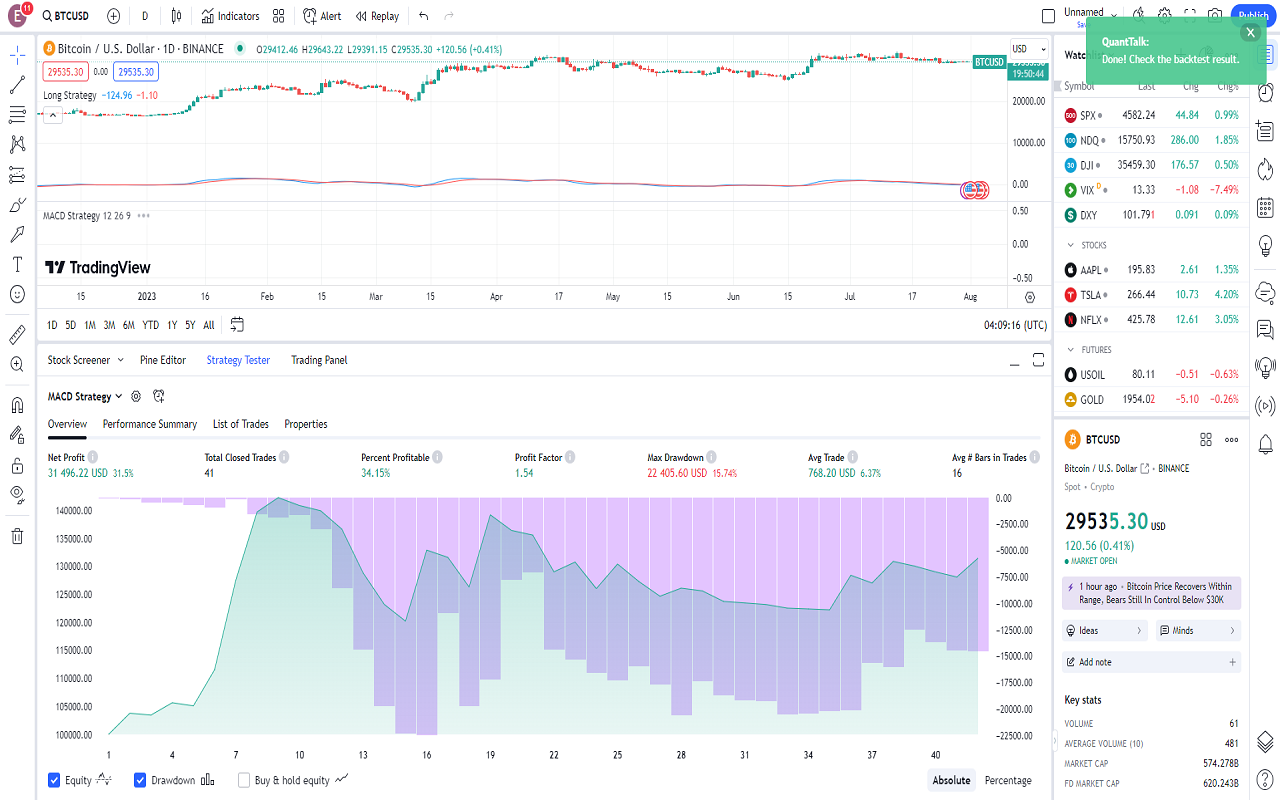The height and width of the screenshot is (800, 1280).
Task: Uncheck the Drawdown checkbox
Action: coord(140,780)
